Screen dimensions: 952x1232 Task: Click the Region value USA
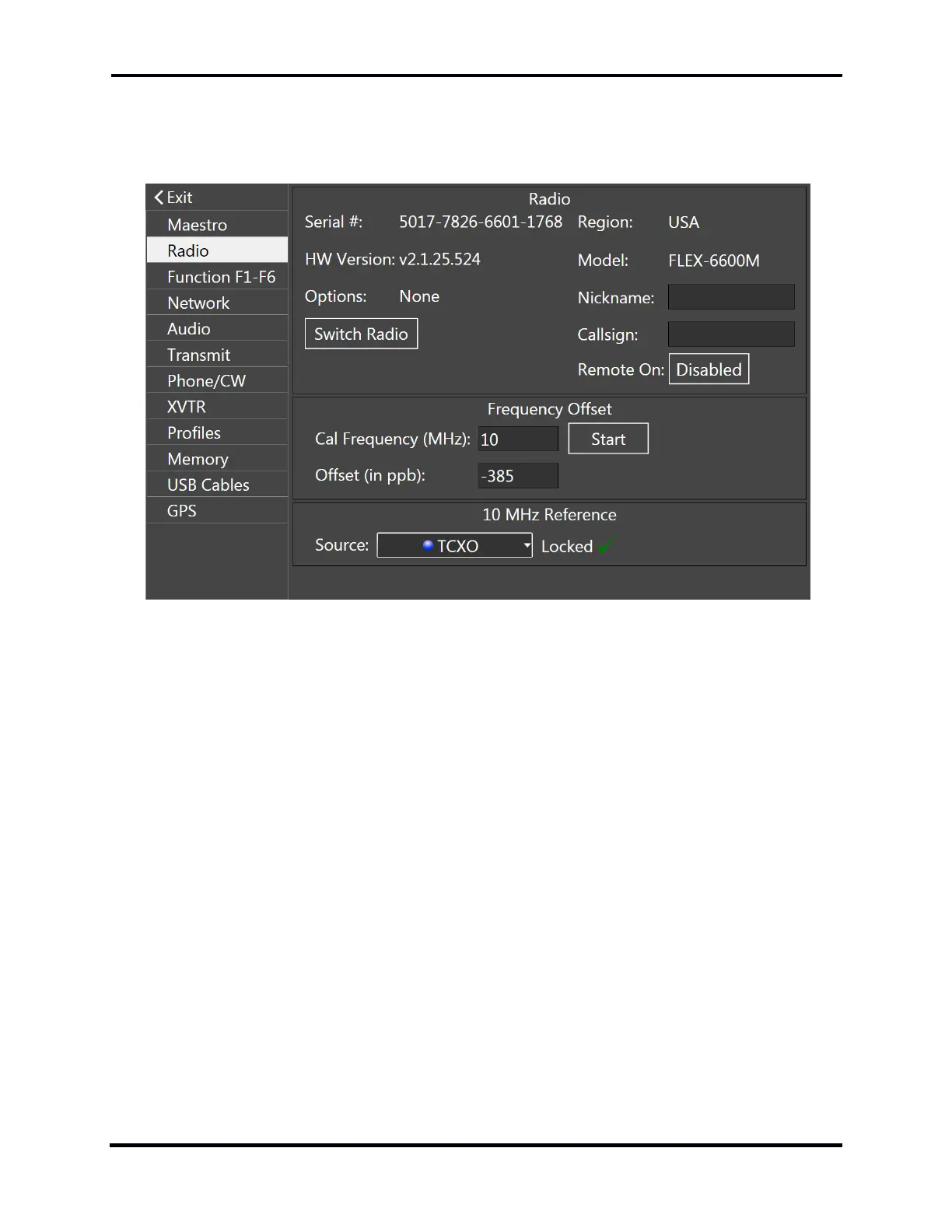(x=684, y=222)
